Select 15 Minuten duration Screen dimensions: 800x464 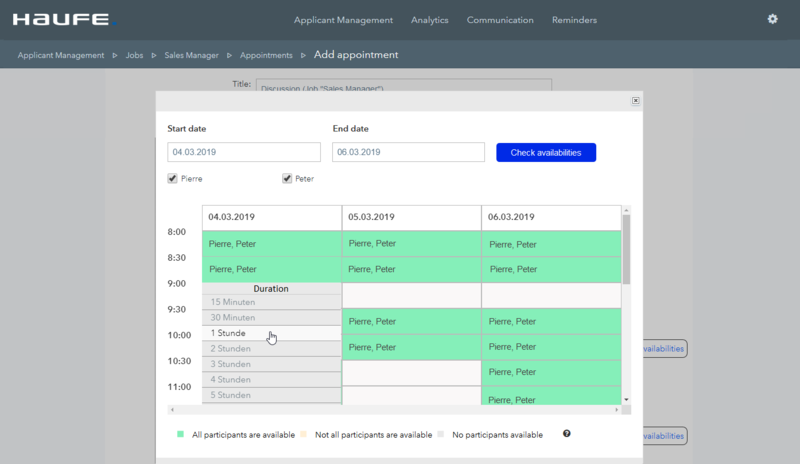[x=271, y=302]
